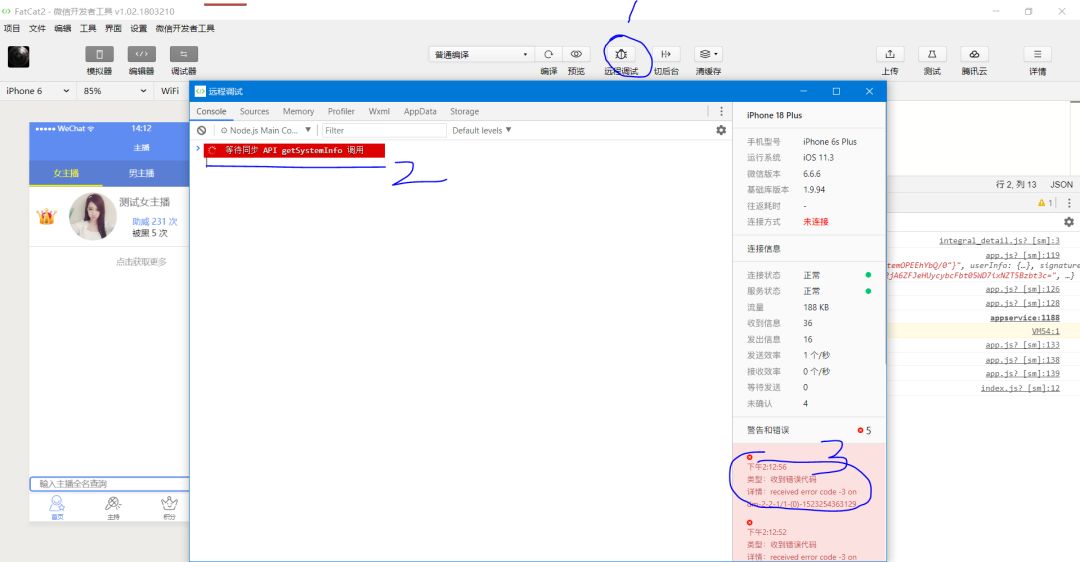Open console settings gear in 远程调试 window
Screen dimensions: 1080x562
[721, 130]
